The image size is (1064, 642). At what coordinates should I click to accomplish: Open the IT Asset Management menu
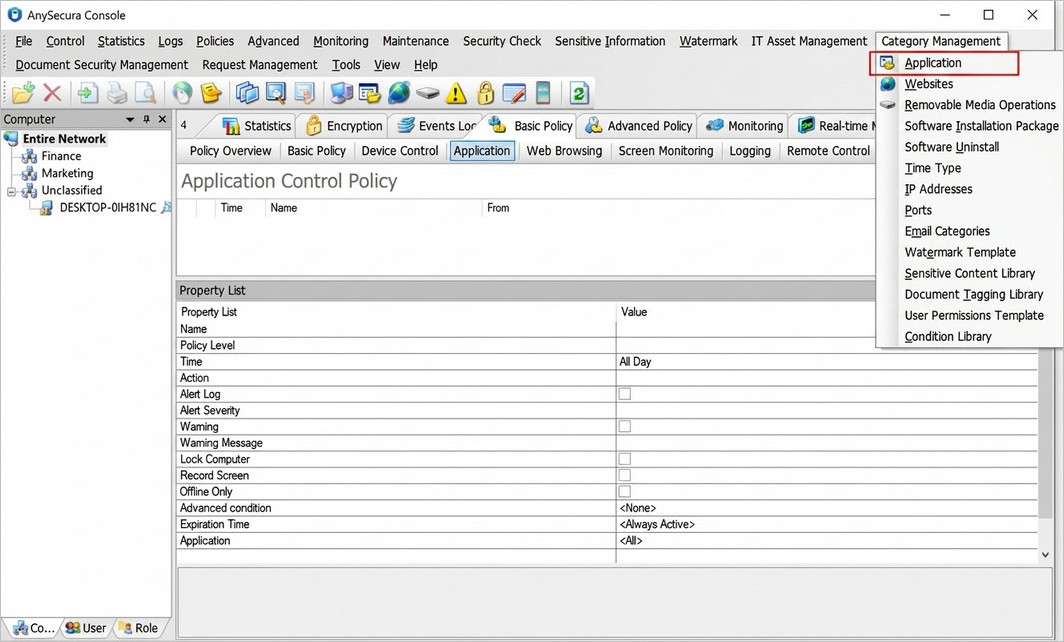click(809, 41)
